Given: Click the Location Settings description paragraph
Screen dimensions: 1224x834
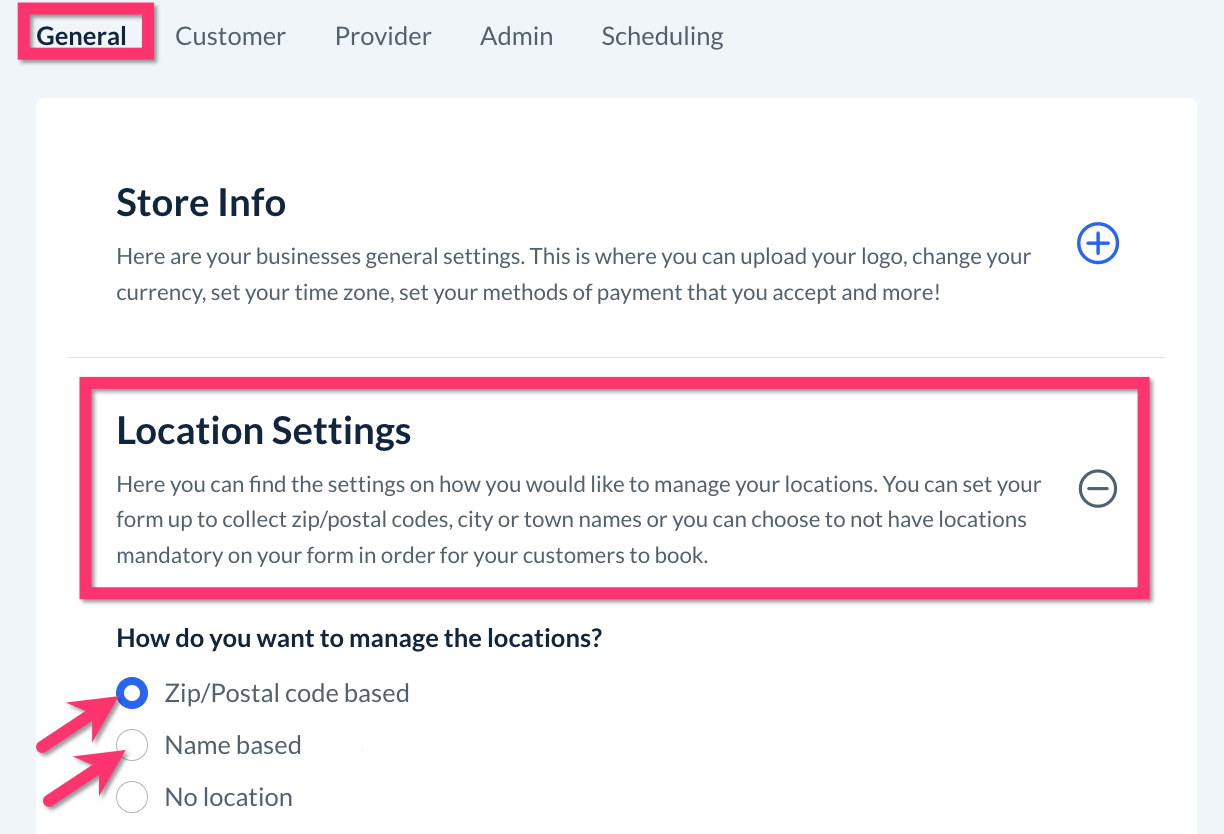Looking at the screenshot, I should (x=578, y=520).
